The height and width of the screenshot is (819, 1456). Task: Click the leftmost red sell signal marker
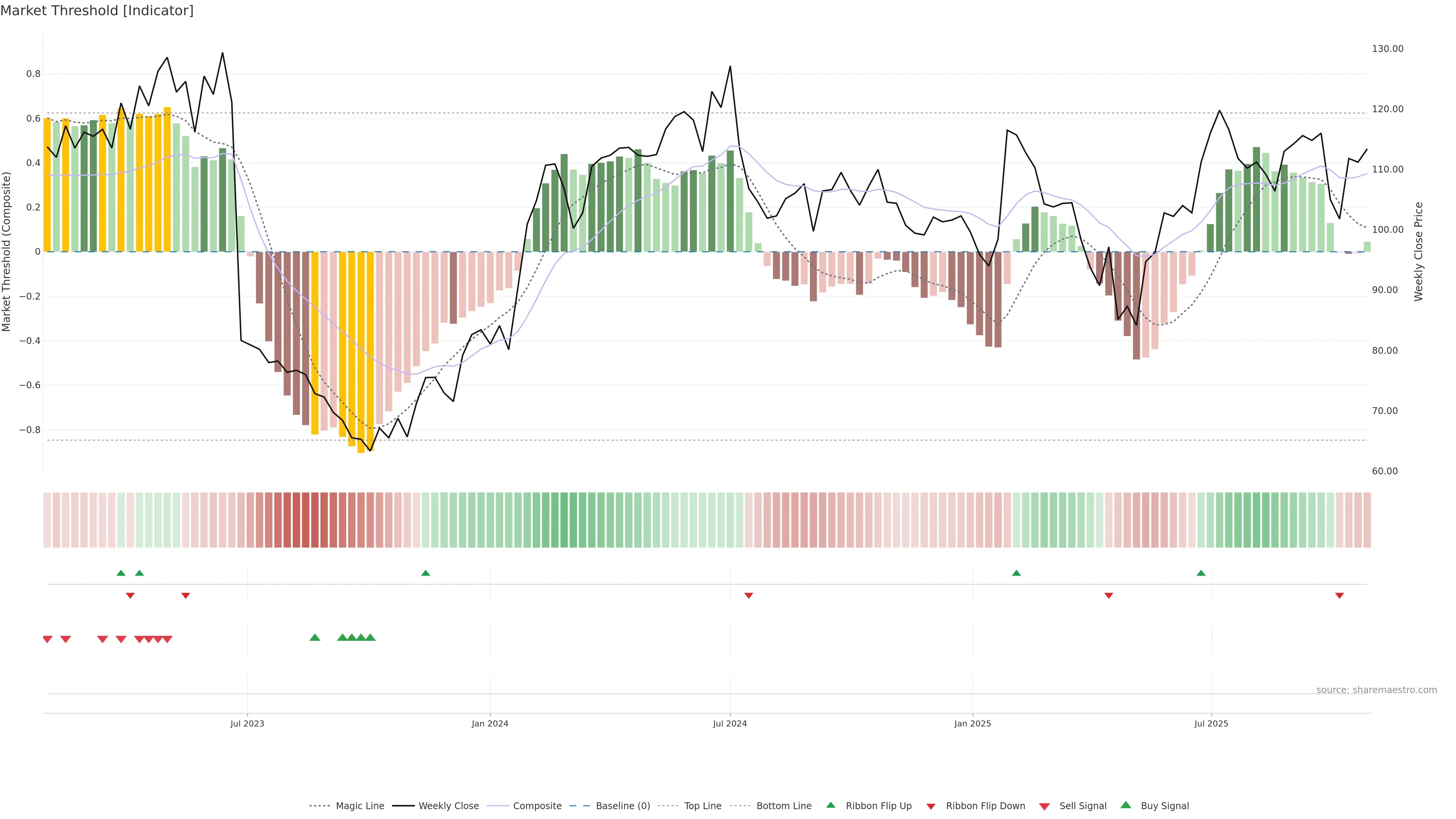[x=47, y=639]
